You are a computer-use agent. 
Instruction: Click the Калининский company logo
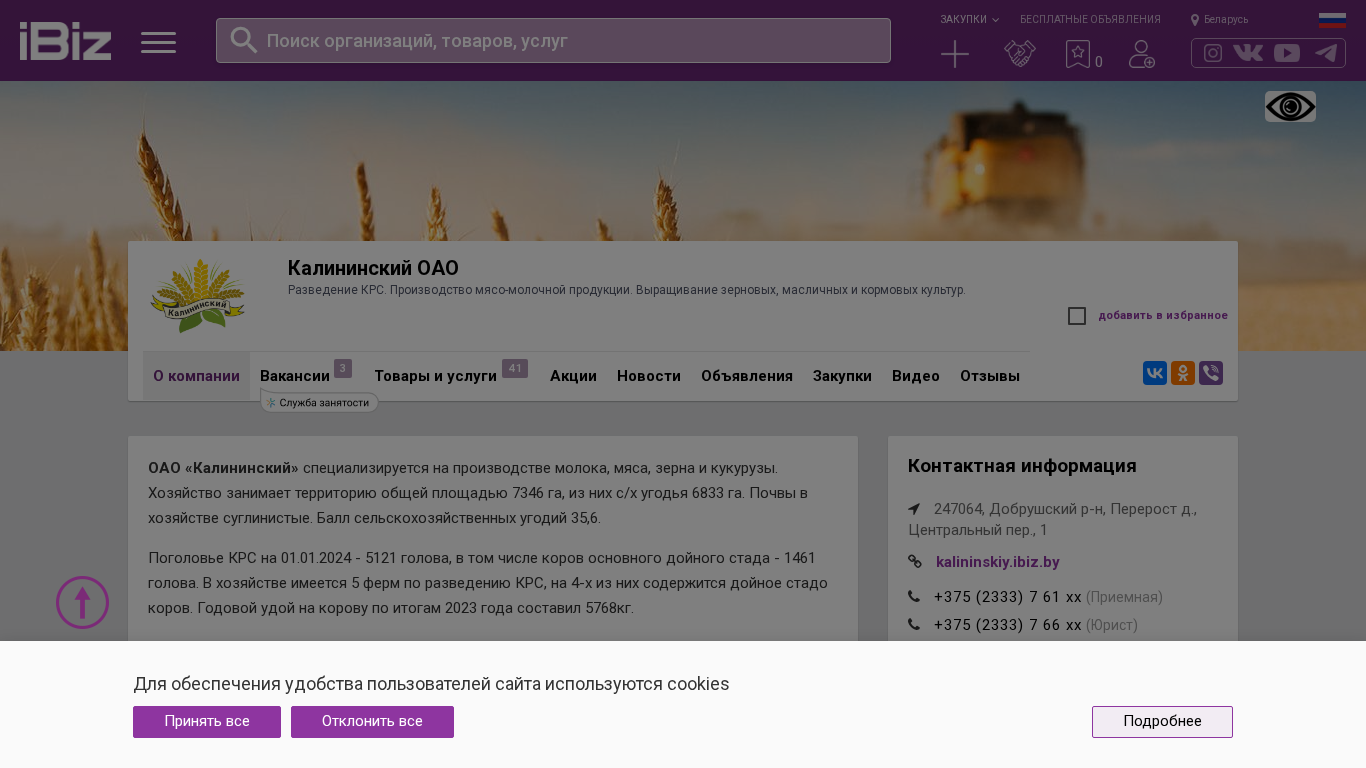pyautogui.click(x=198, y=296)
